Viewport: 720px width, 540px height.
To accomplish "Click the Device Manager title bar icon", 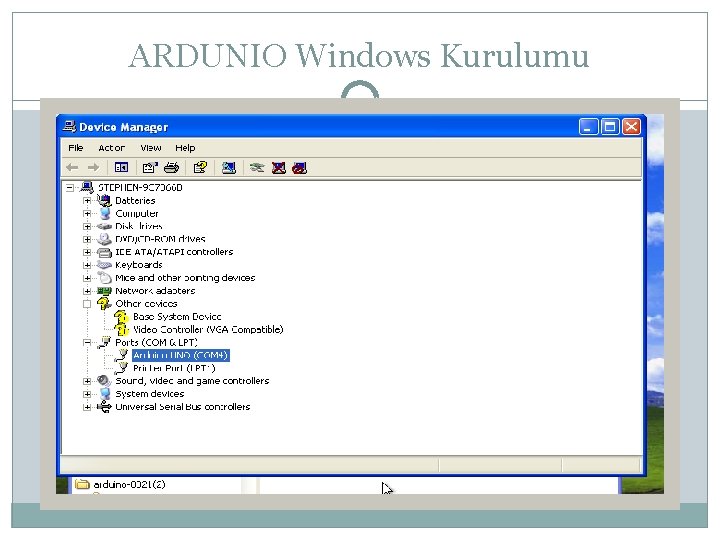I will pos(69,126).
